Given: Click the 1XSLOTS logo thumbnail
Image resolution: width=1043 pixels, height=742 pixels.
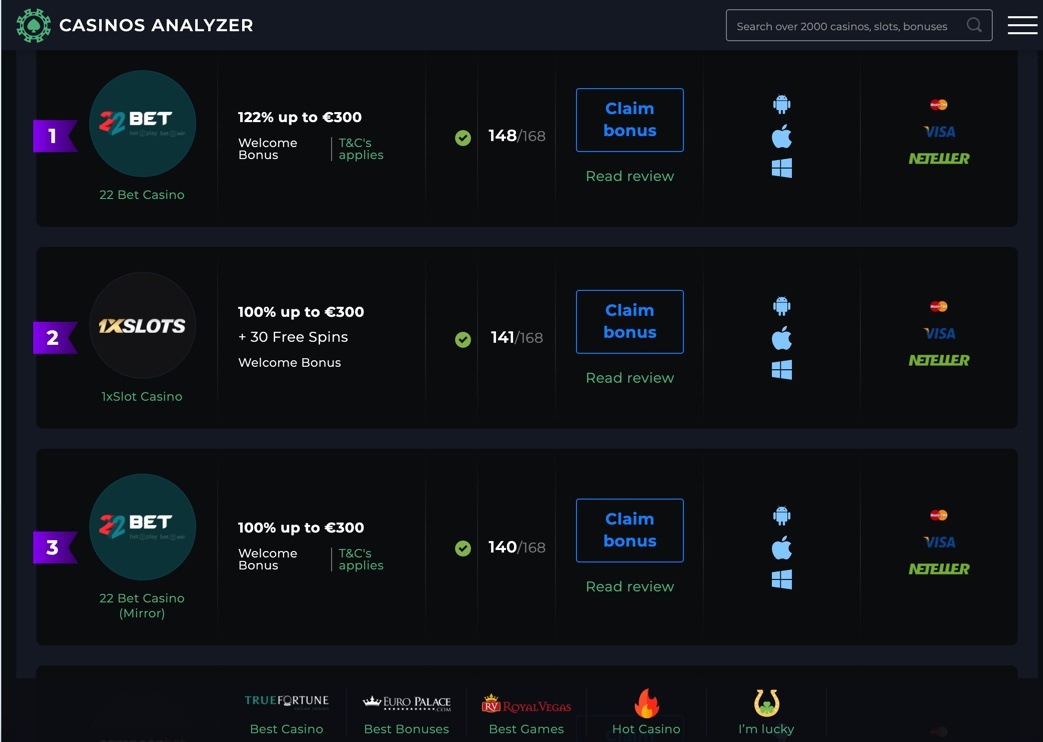Looking at the screenshot, I should (x=142, y=325).
